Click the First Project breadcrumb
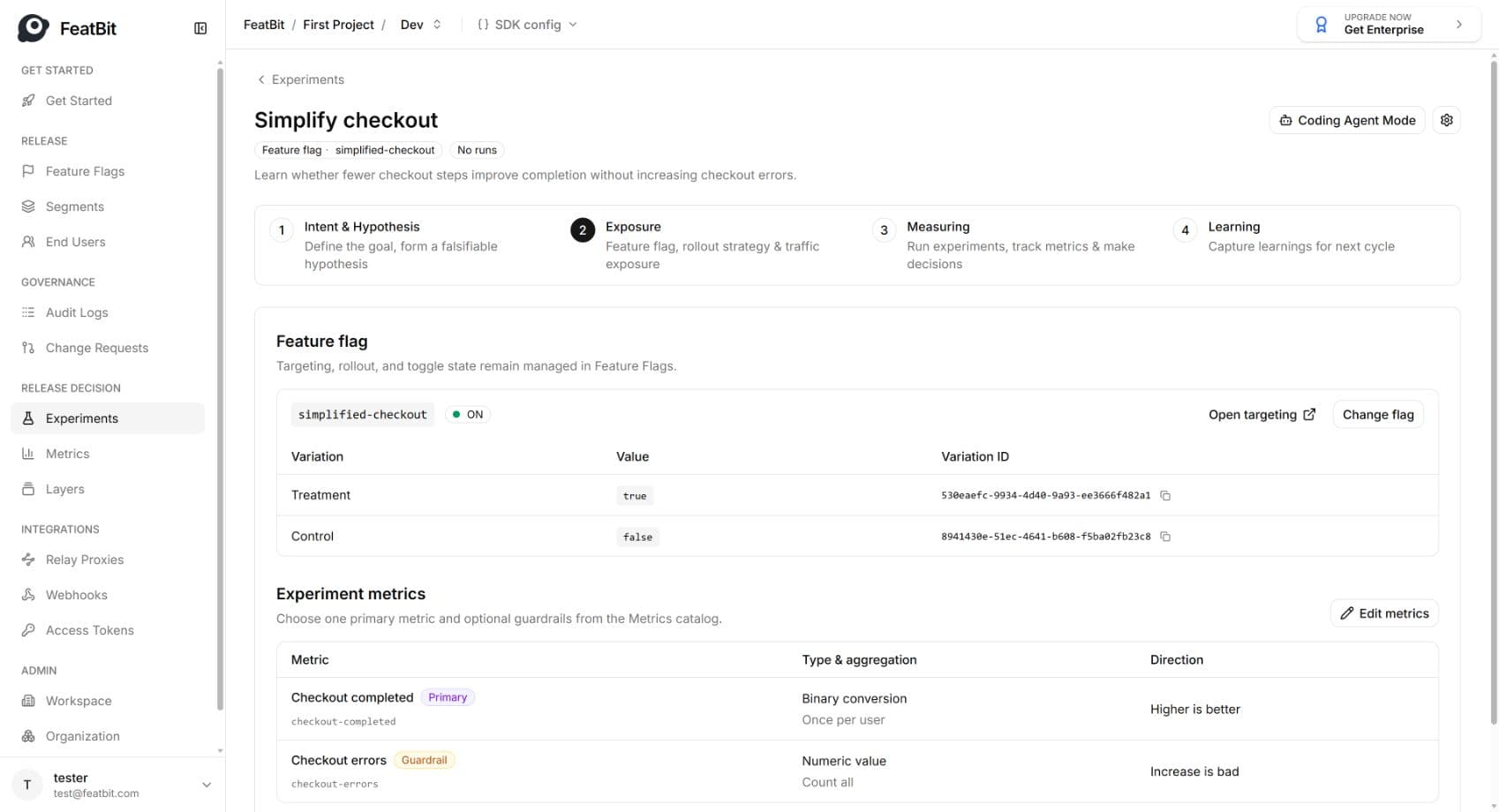Image resolution: width=1499 pixels, height=812 pixels. [x=338, y=25]
